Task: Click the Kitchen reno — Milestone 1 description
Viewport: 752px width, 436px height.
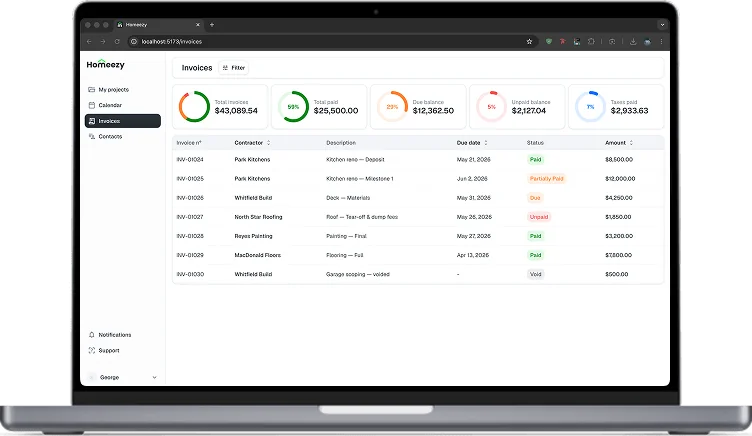Action: [360, 178]
